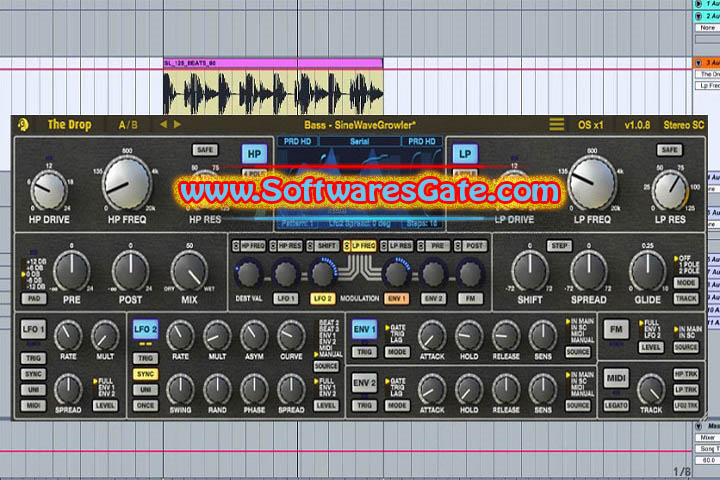Click the large HP FREQ knob
The image size is (720, 480).
(127, 183)
